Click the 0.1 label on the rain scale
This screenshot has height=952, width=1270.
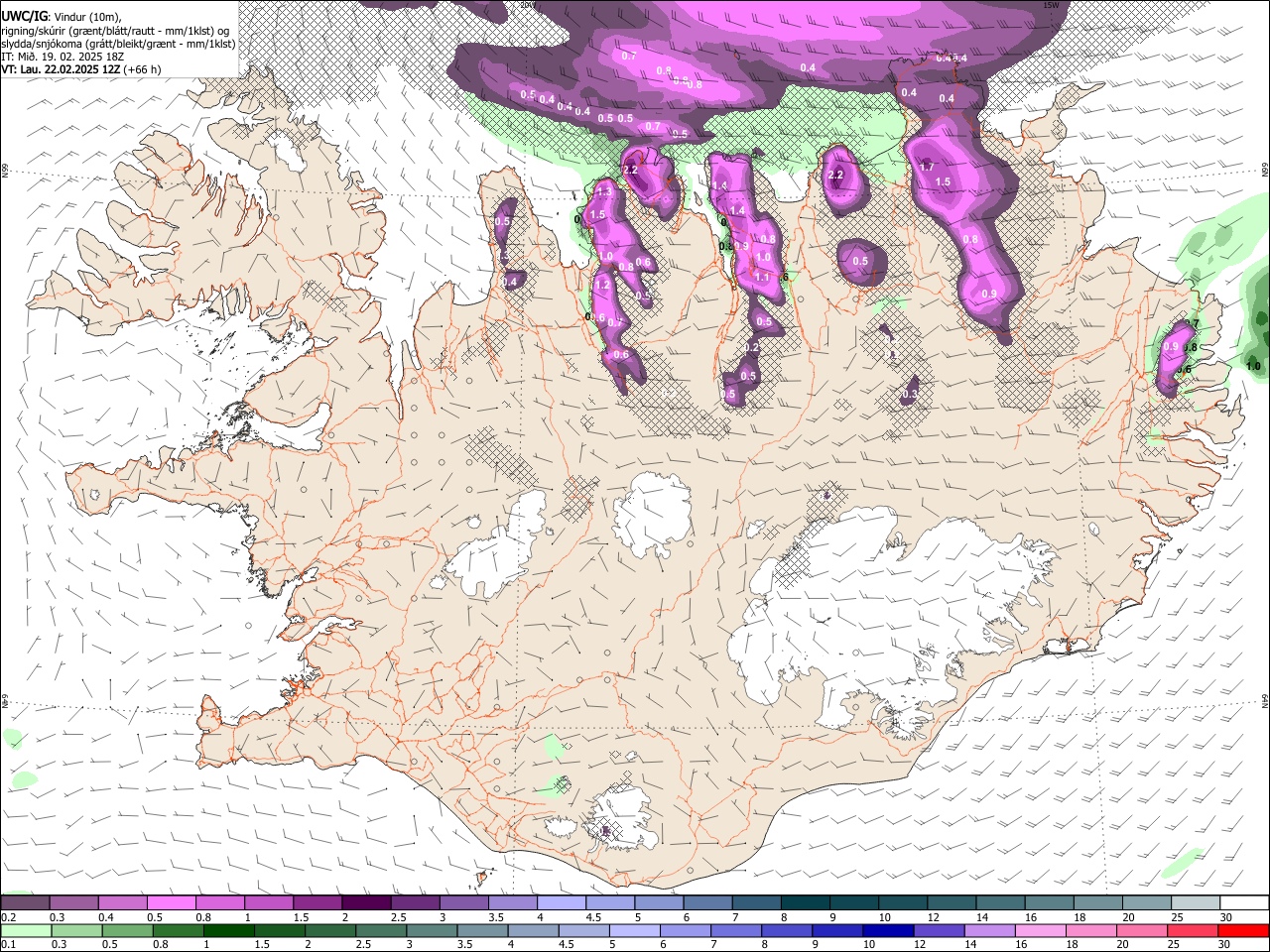[x=8, y=945]
